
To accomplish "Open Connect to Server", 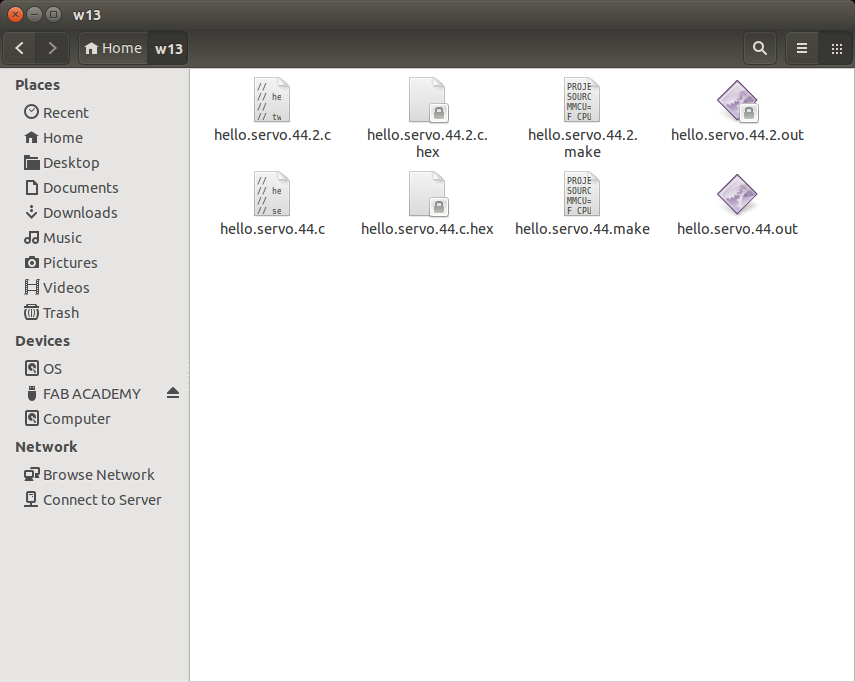I will [x=94, y=500].
